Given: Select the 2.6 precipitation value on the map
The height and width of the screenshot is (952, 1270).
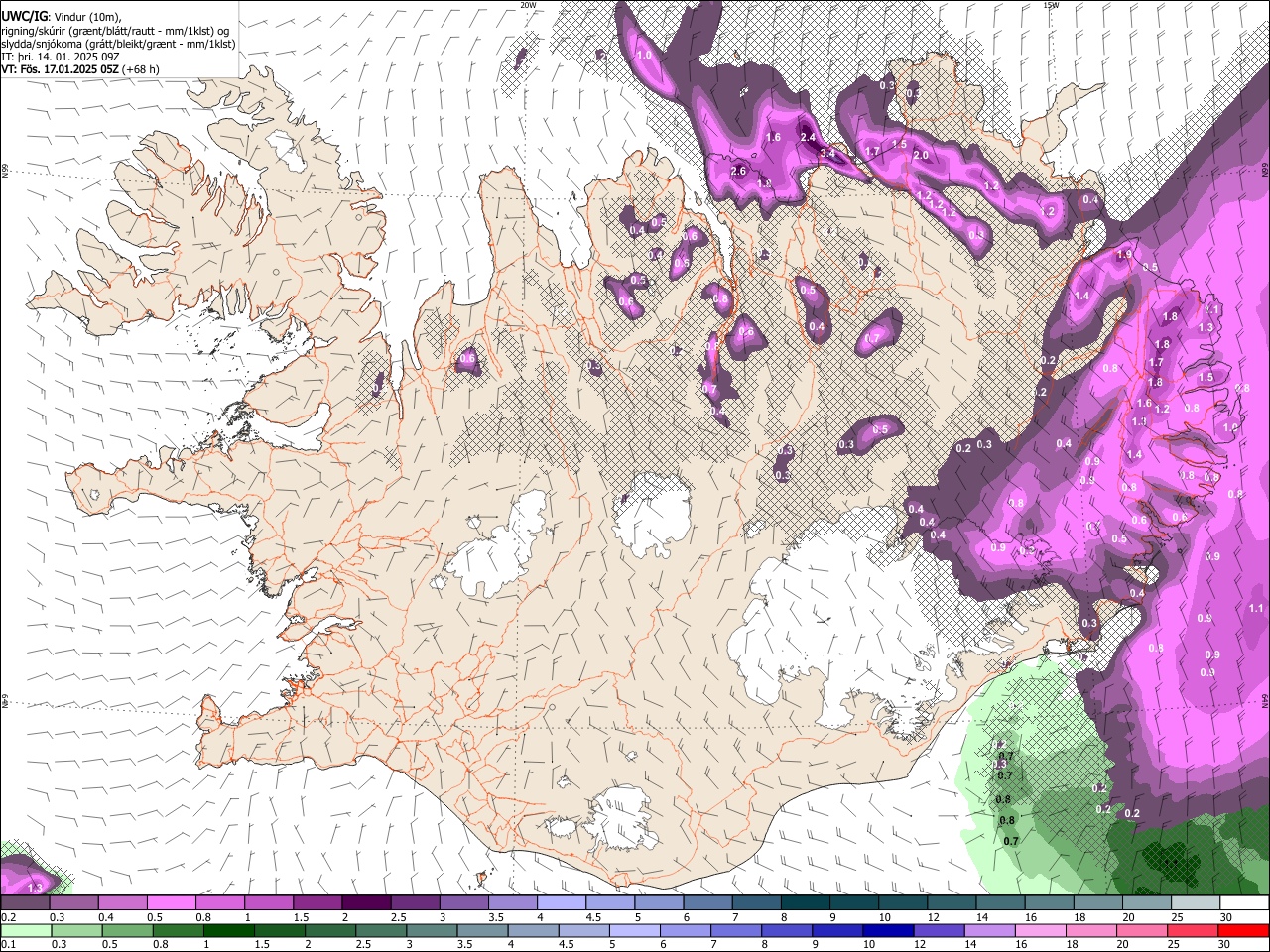Looking at the screenshot, I should (x=738, y=171).
